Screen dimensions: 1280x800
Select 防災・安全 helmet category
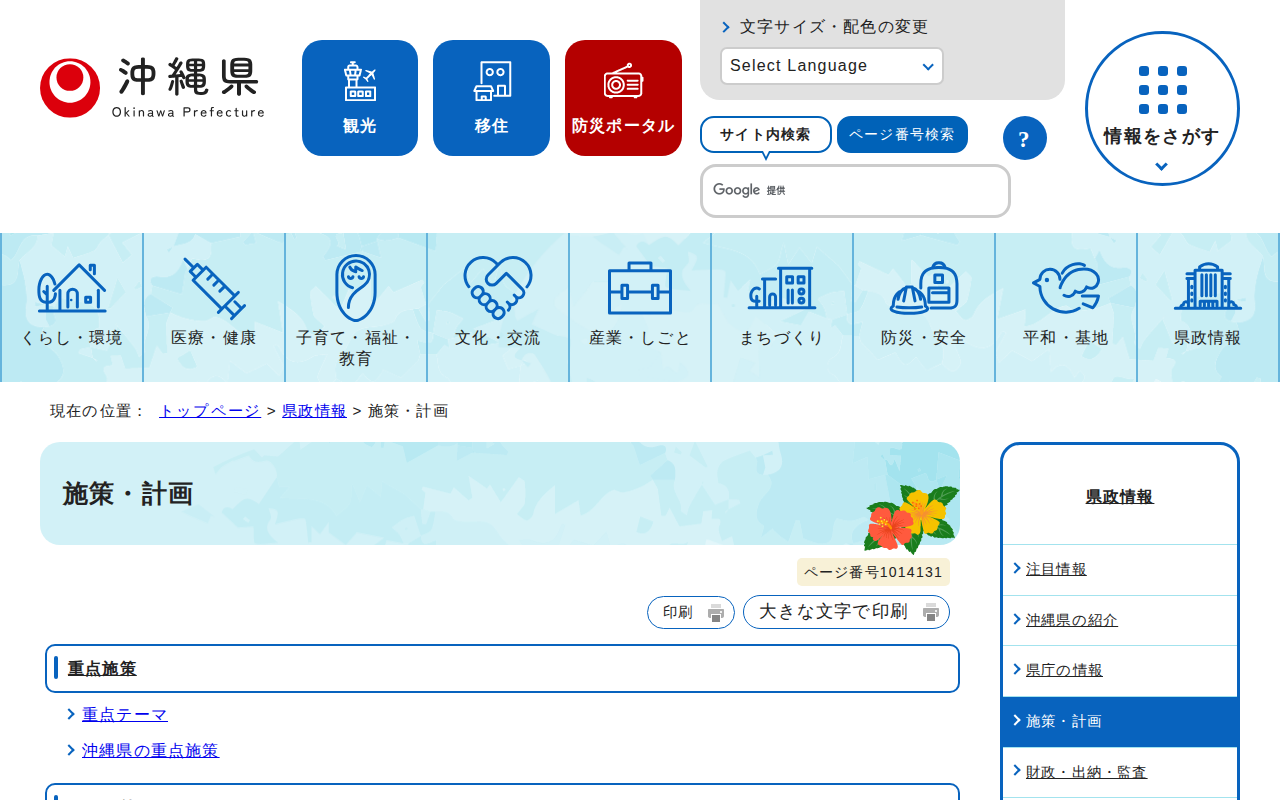(924, 308)
